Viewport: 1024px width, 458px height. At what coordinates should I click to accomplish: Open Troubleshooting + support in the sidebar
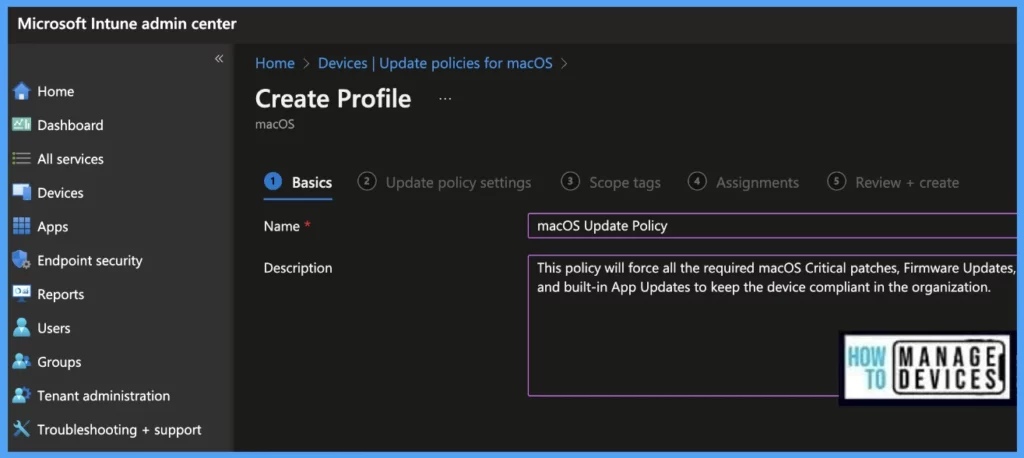(x=119, y=430)
